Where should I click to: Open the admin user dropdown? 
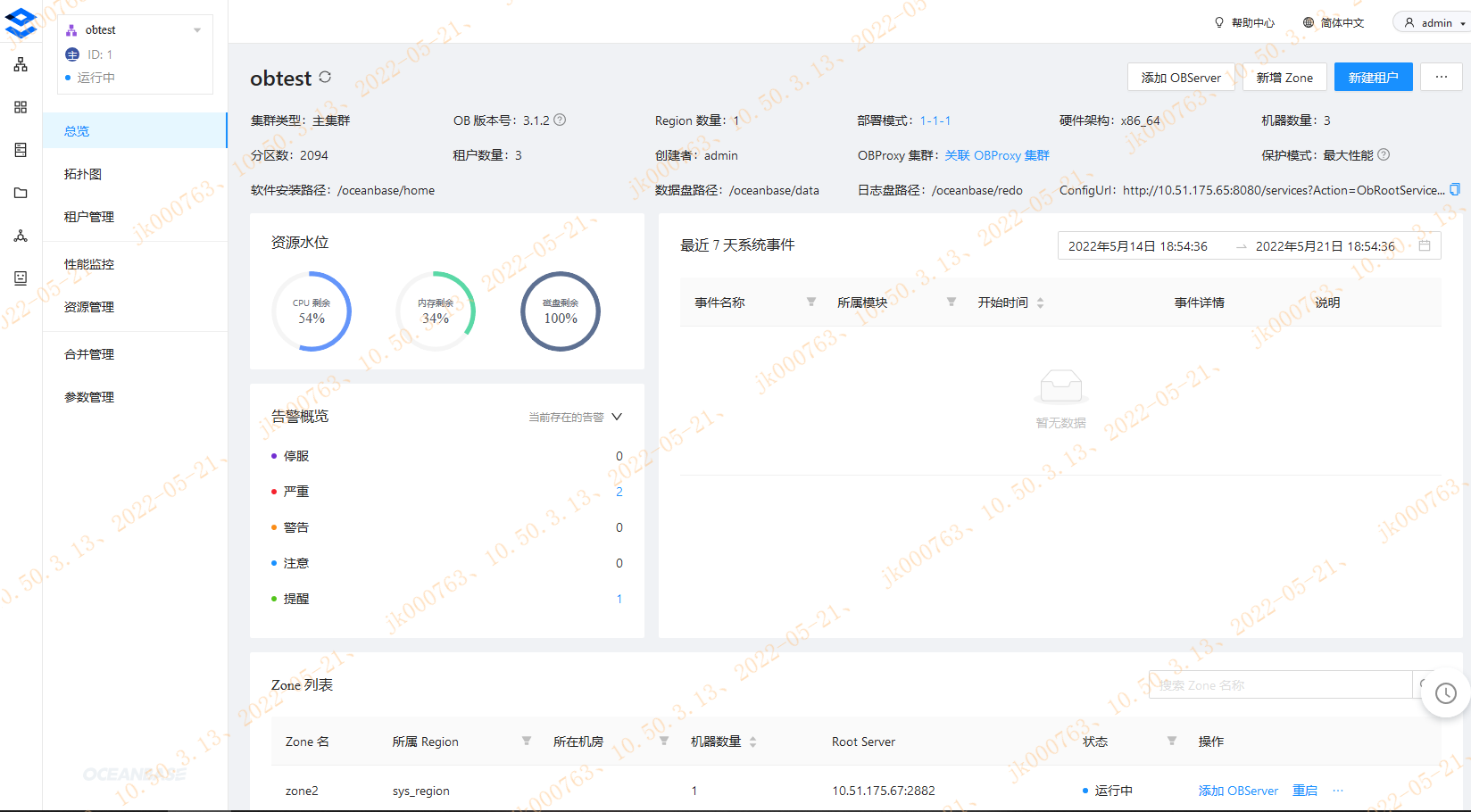pyautogui.click(x=1434, y=22)
